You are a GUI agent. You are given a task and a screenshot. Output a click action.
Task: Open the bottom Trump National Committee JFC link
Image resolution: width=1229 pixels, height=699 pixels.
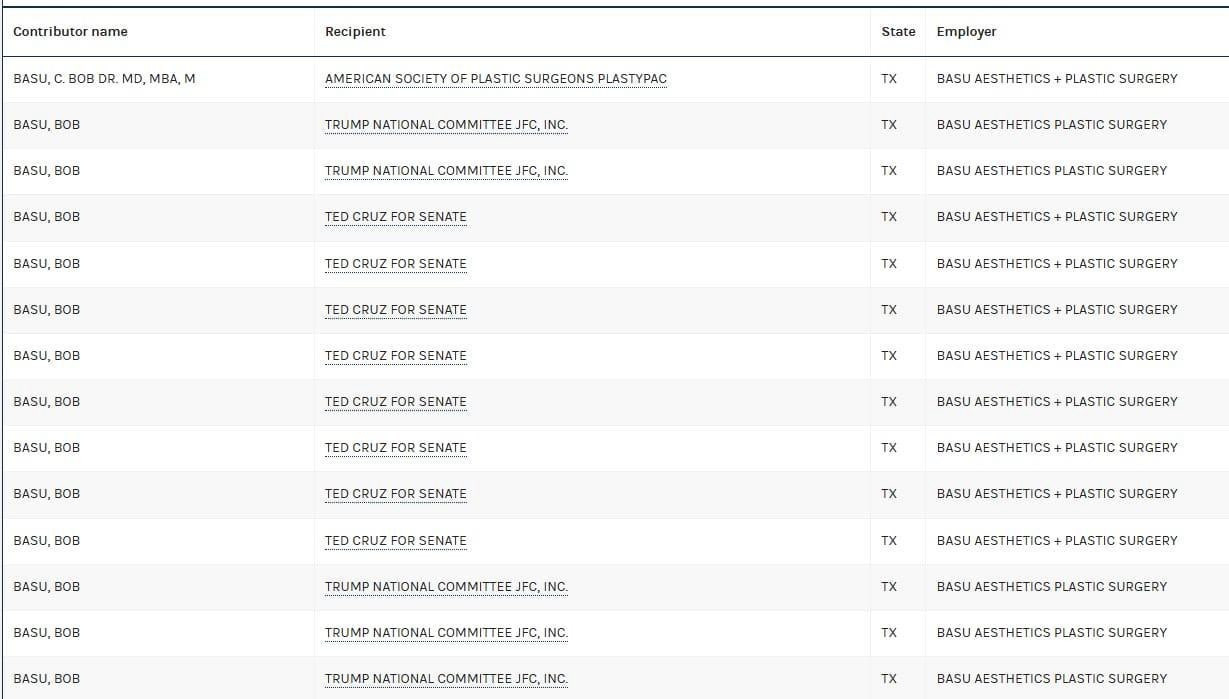click(446, 678)
